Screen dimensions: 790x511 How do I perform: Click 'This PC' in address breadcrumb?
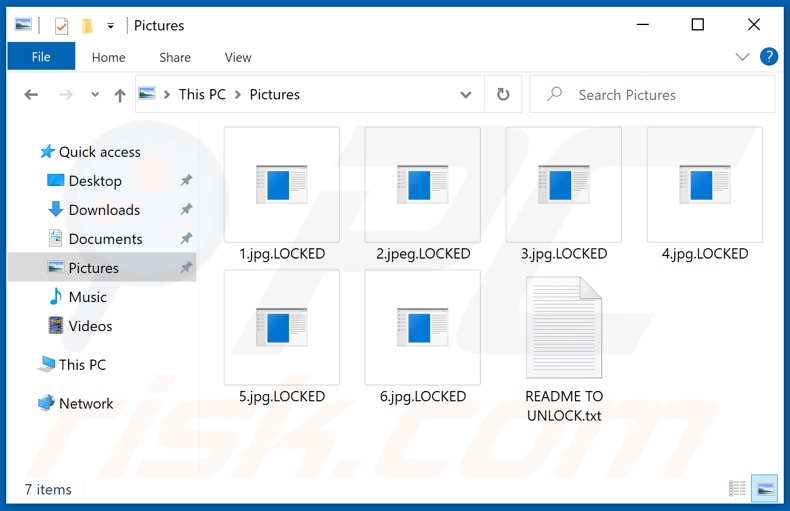pos(202,95)
